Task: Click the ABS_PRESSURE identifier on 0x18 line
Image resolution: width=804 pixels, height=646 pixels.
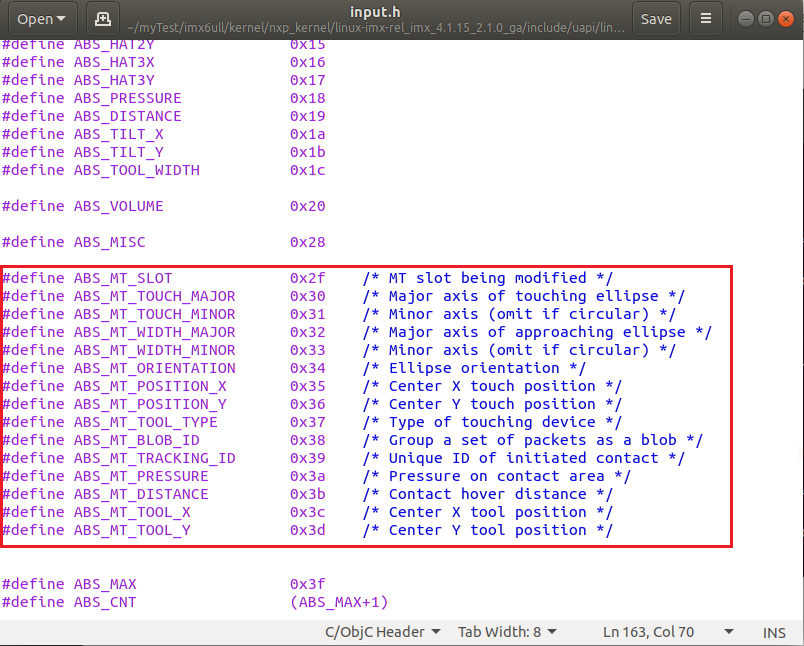Action: (x=127, y=98)
